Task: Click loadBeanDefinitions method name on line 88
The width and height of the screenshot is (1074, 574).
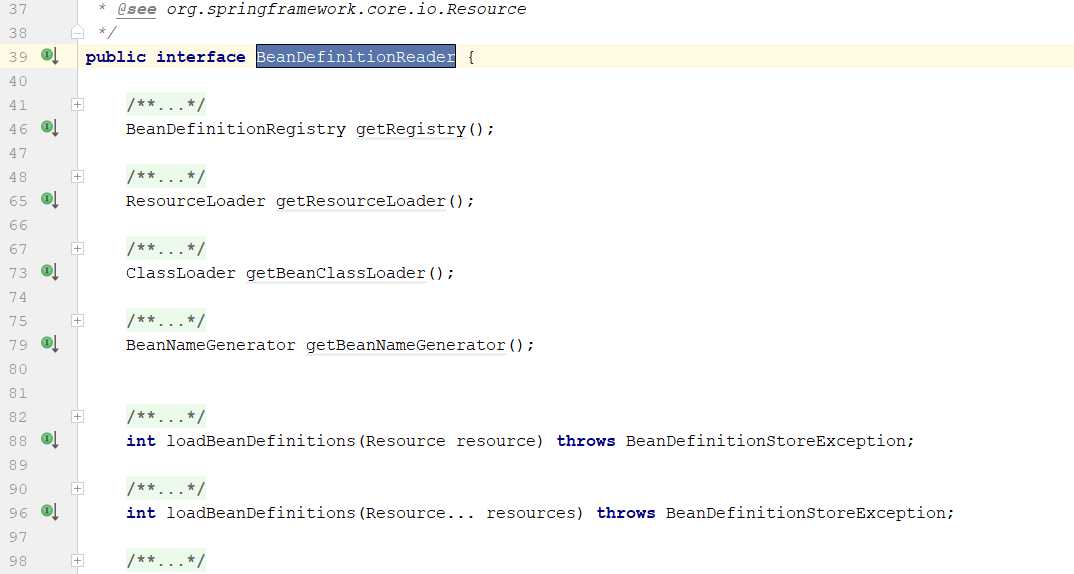Action: 260,440
